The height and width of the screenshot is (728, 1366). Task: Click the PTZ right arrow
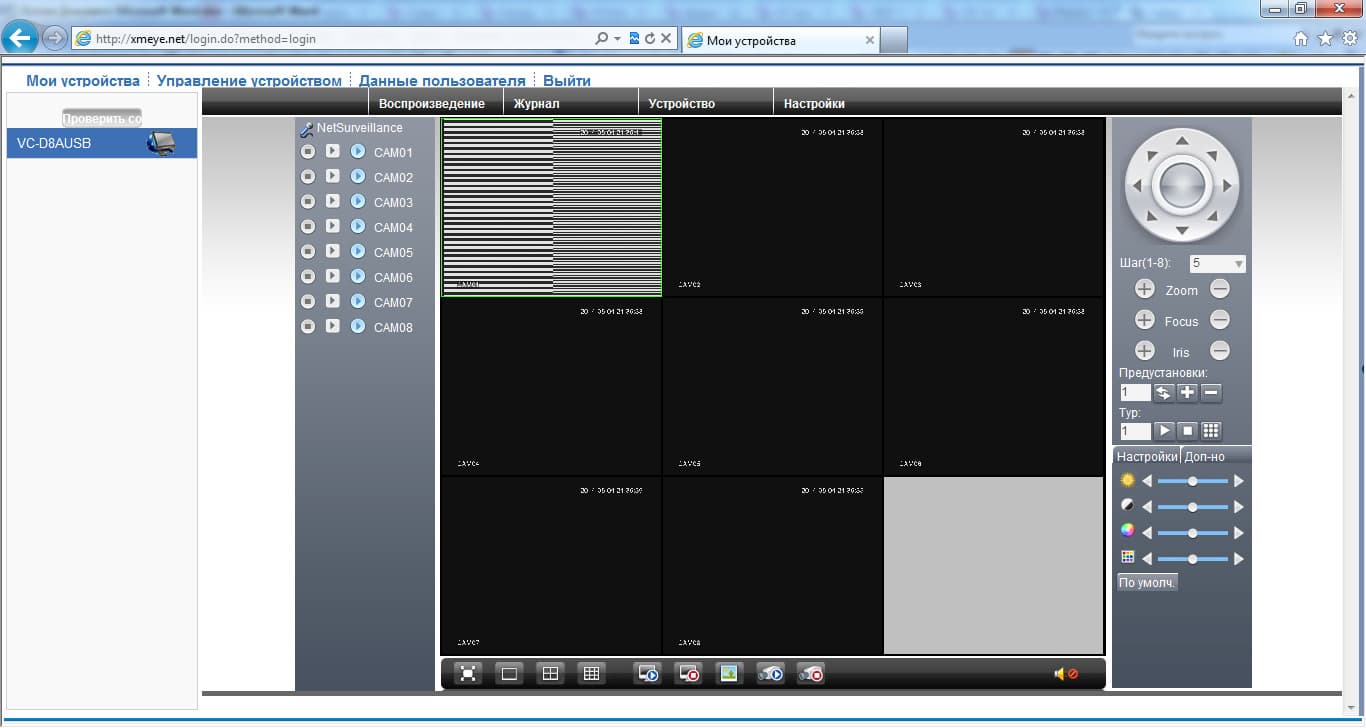tap(1228, 185)
